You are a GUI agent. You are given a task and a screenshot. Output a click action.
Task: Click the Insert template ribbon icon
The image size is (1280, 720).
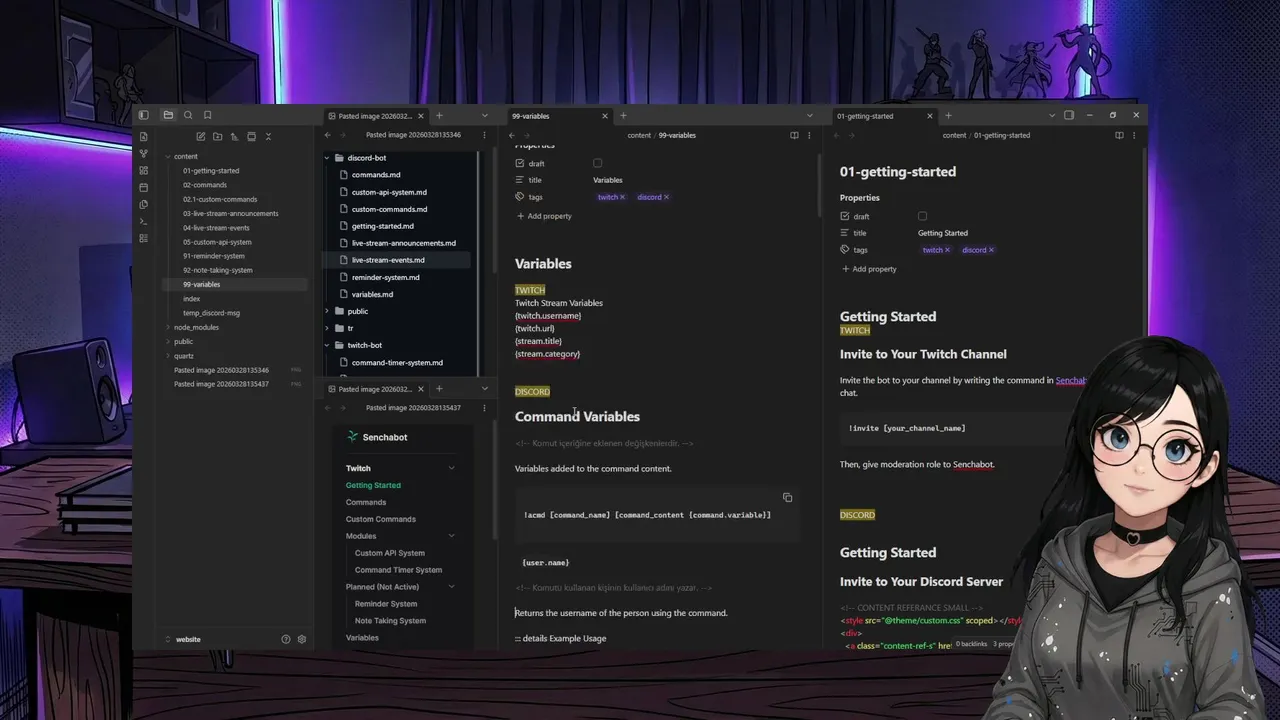pyautogui.click(x=144, y=204)
